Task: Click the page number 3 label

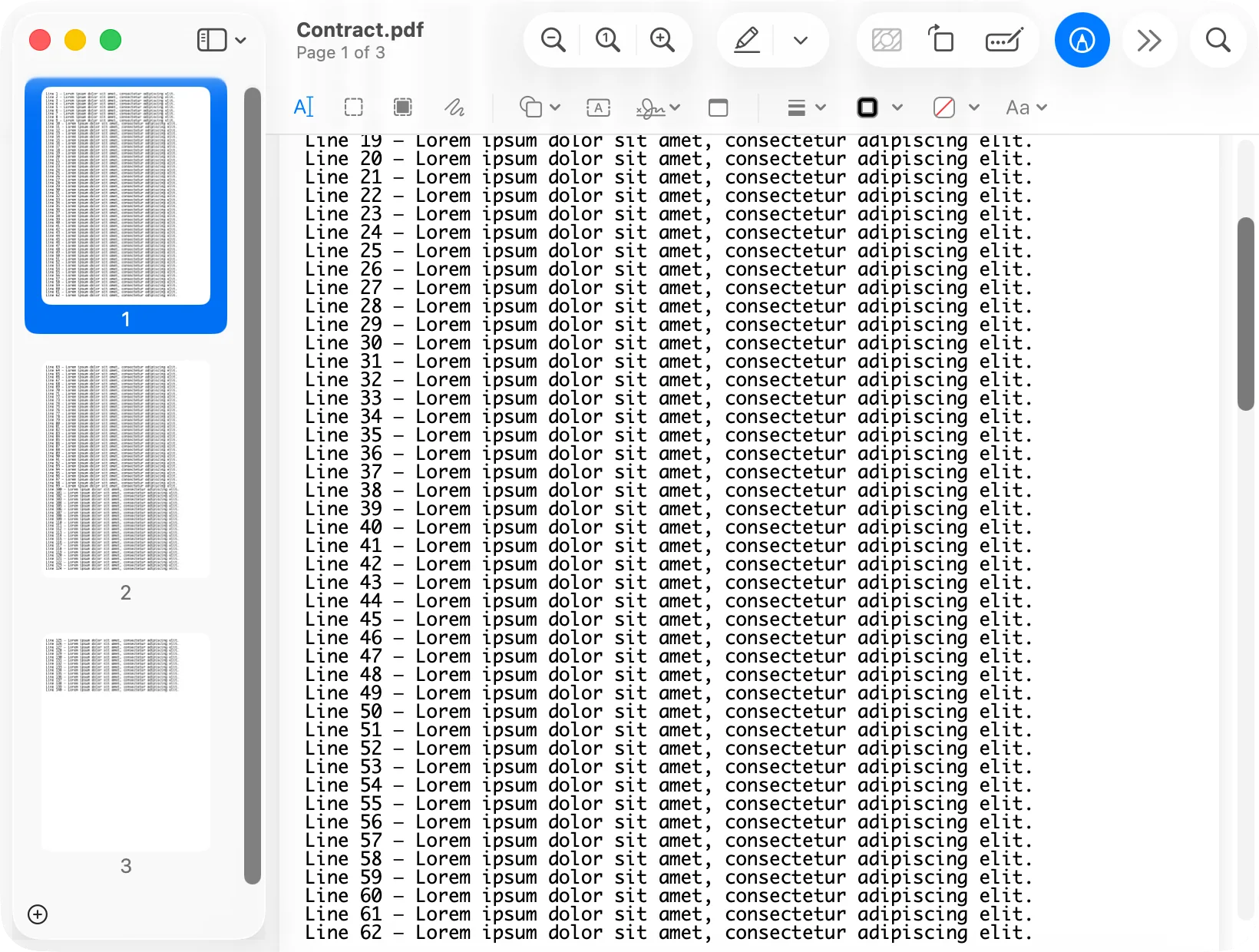Action: pos(126,866)
